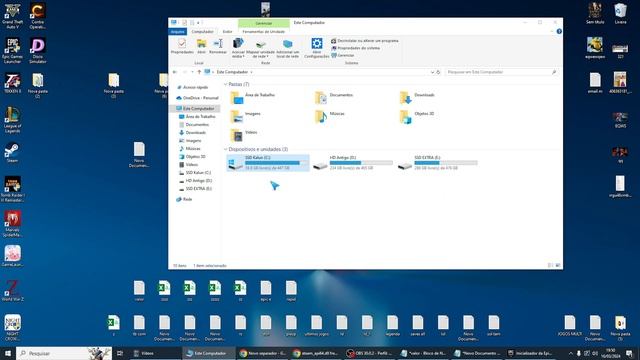
Task: Switch to the OBS taskbar button
Action: coord(370,353)
